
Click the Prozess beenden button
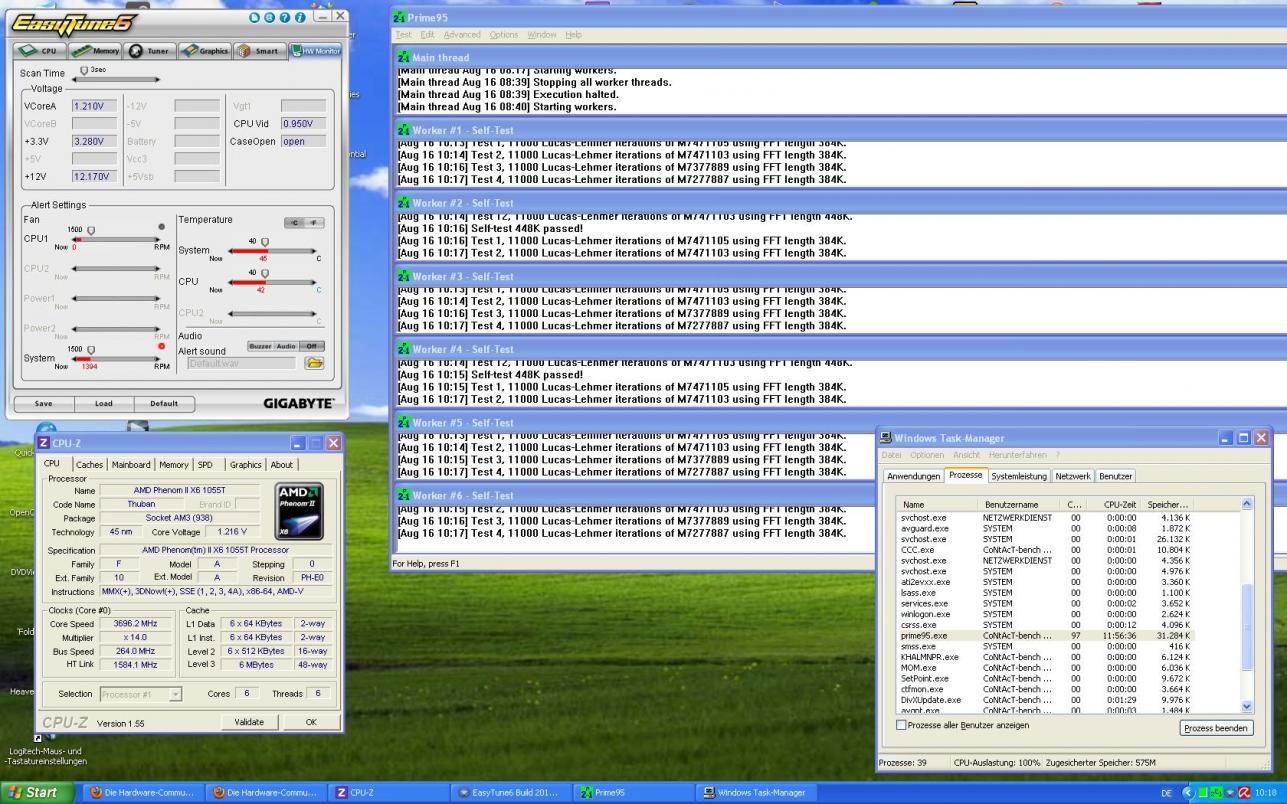point(1216,728)
